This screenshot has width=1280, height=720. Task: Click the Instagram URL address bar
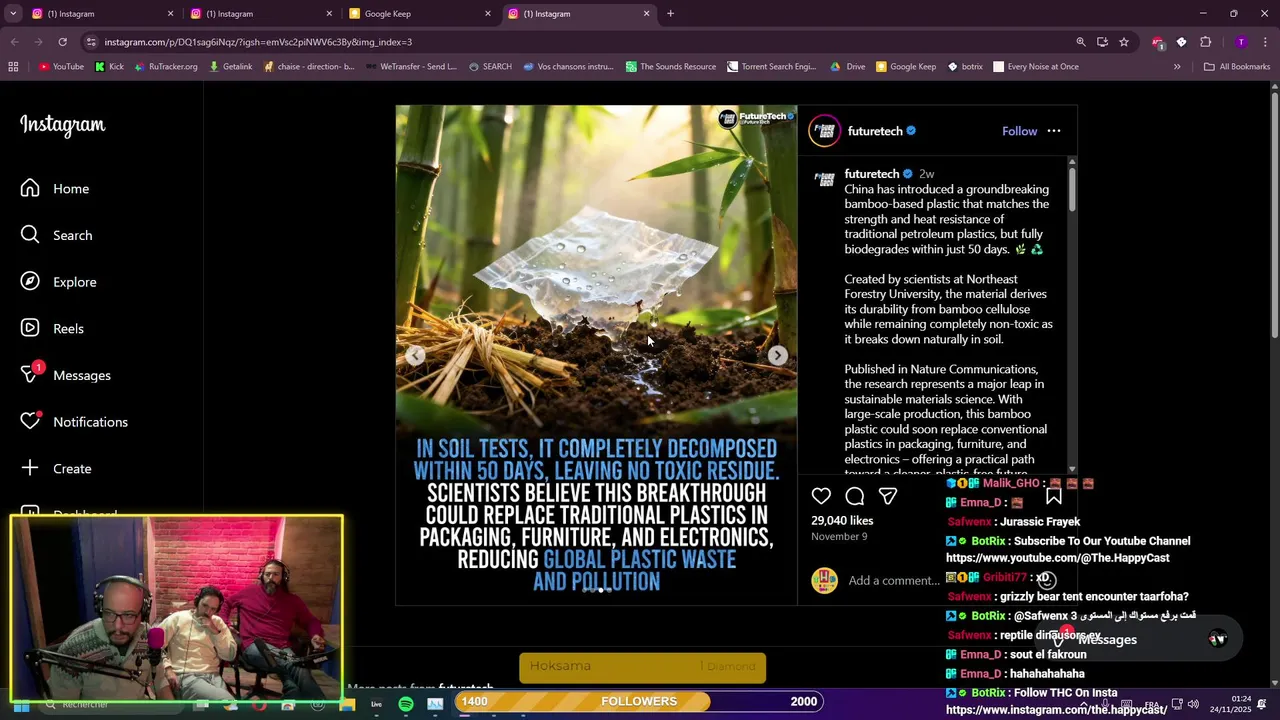(580, 42)
